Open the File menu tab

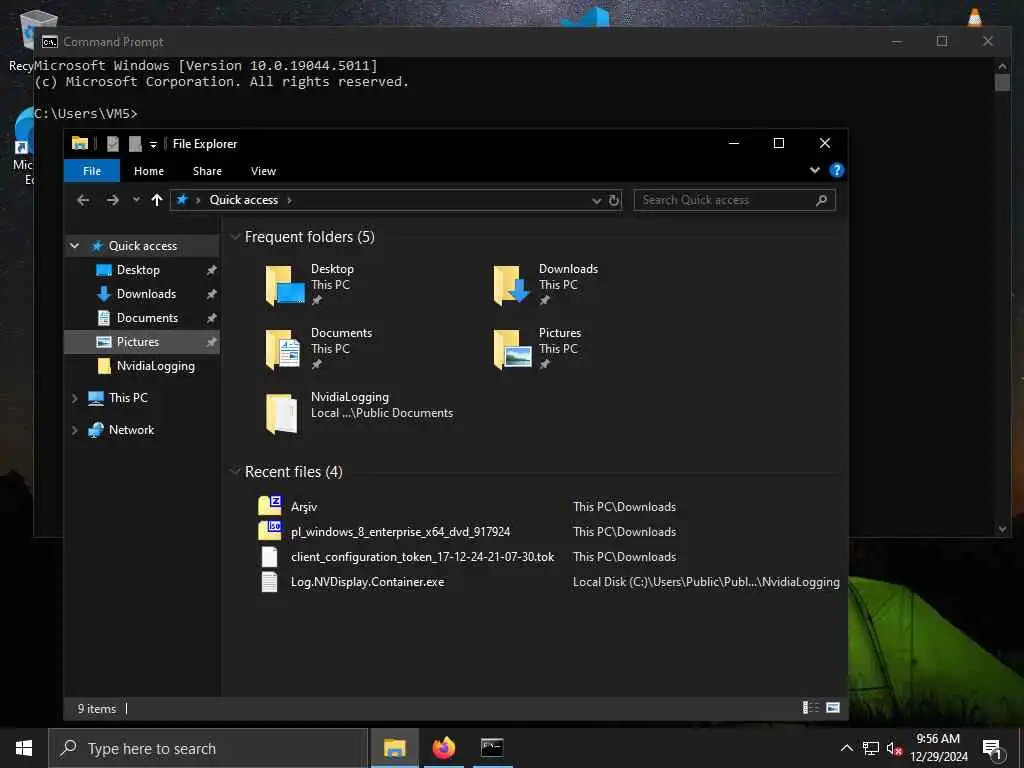[x=92, y=171]
